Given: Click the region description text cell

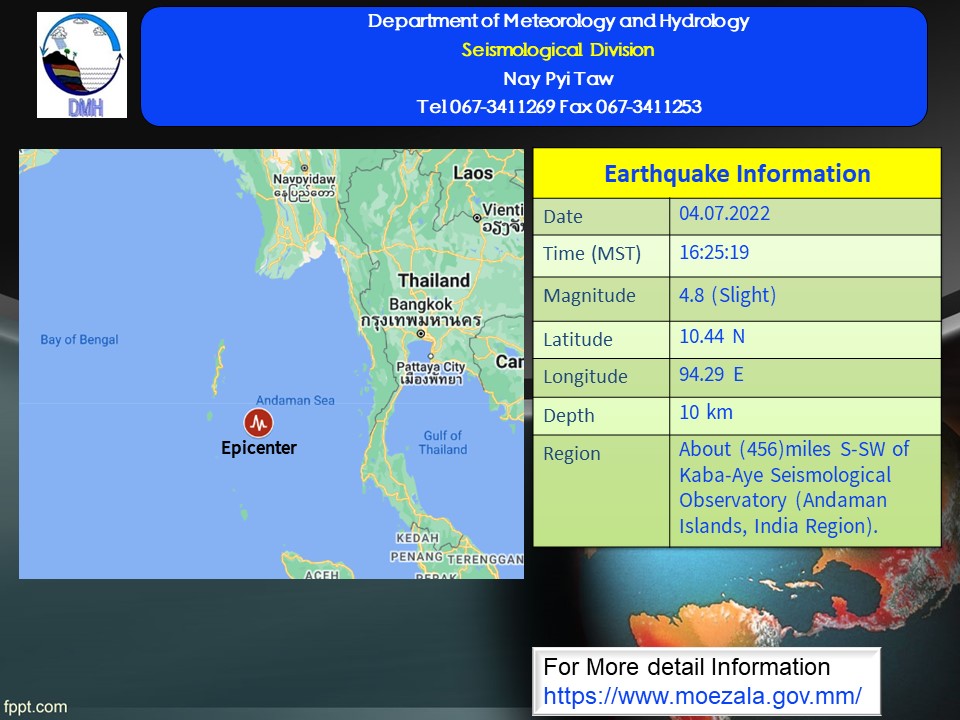Looking at the screenshot, I should click(805, 490).
